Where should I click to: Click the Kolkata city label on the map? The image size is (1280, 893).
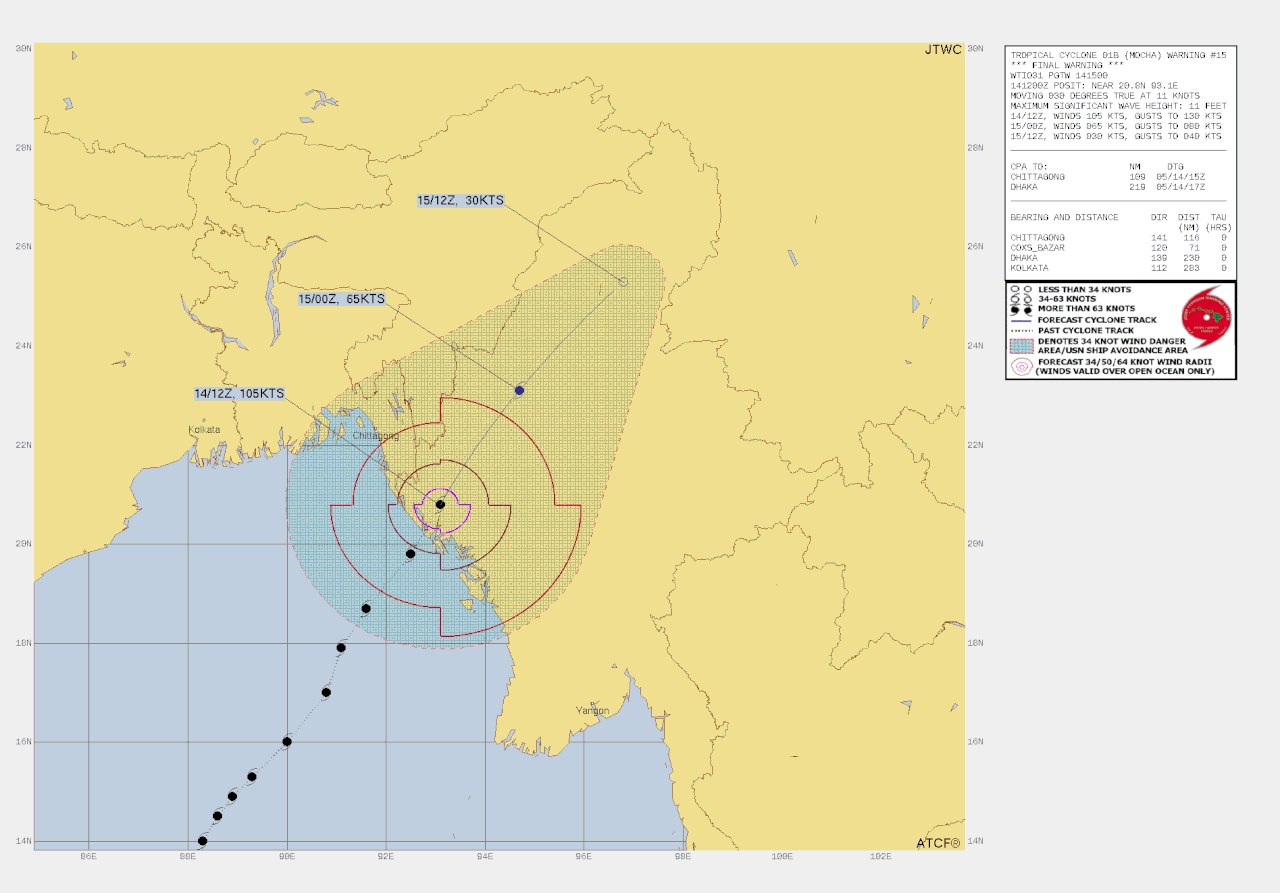[x=204, y=430]
